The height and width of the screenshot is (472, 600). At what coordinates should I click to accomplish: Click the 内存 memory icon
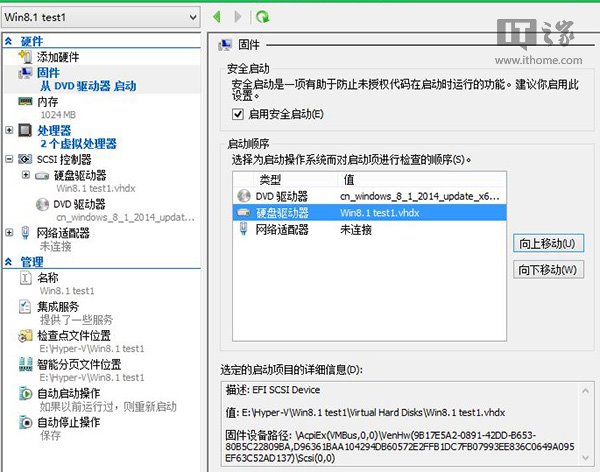25,101
